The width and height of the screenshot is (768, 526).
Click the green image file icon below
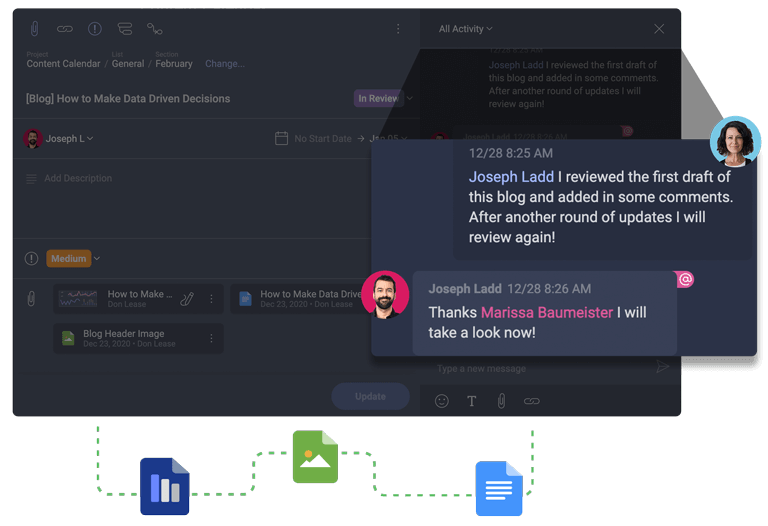[315, 456]
